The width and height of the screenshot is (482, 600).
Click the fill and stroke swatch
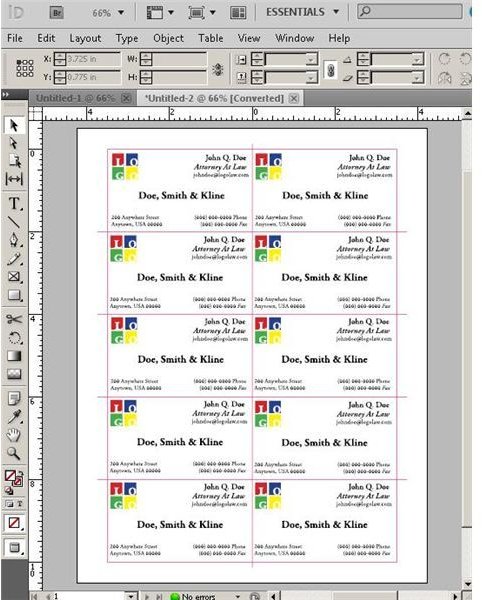coord(14,478)
